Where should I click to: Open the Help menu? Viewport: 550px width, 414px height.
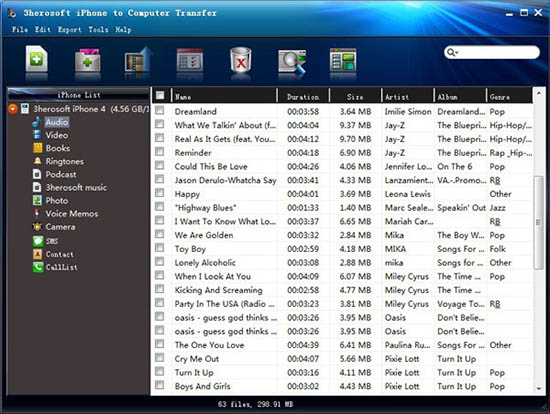123,29
